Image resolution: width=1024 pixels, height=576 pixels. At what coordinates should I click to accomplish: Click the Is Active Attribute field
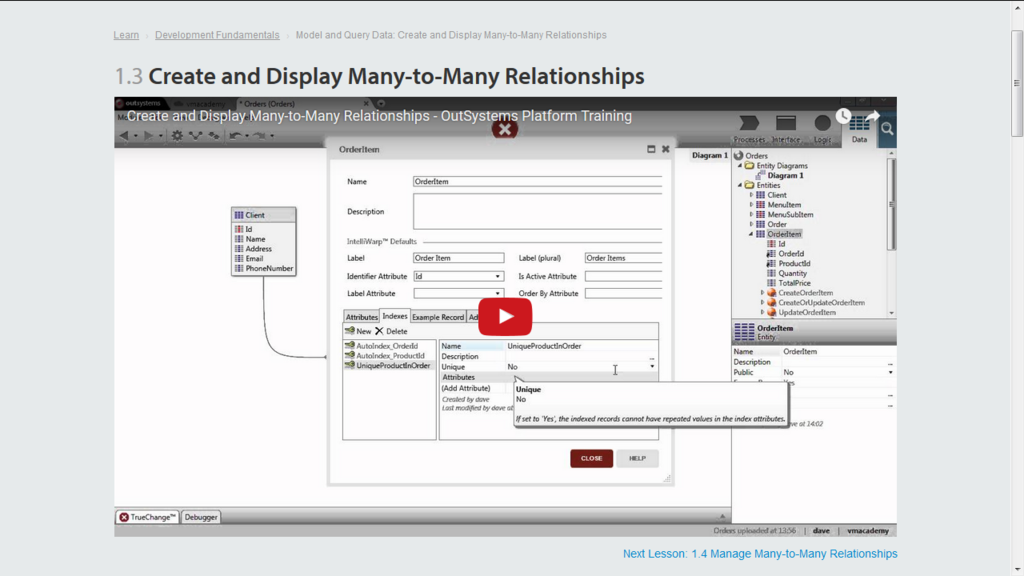point(623,276)
